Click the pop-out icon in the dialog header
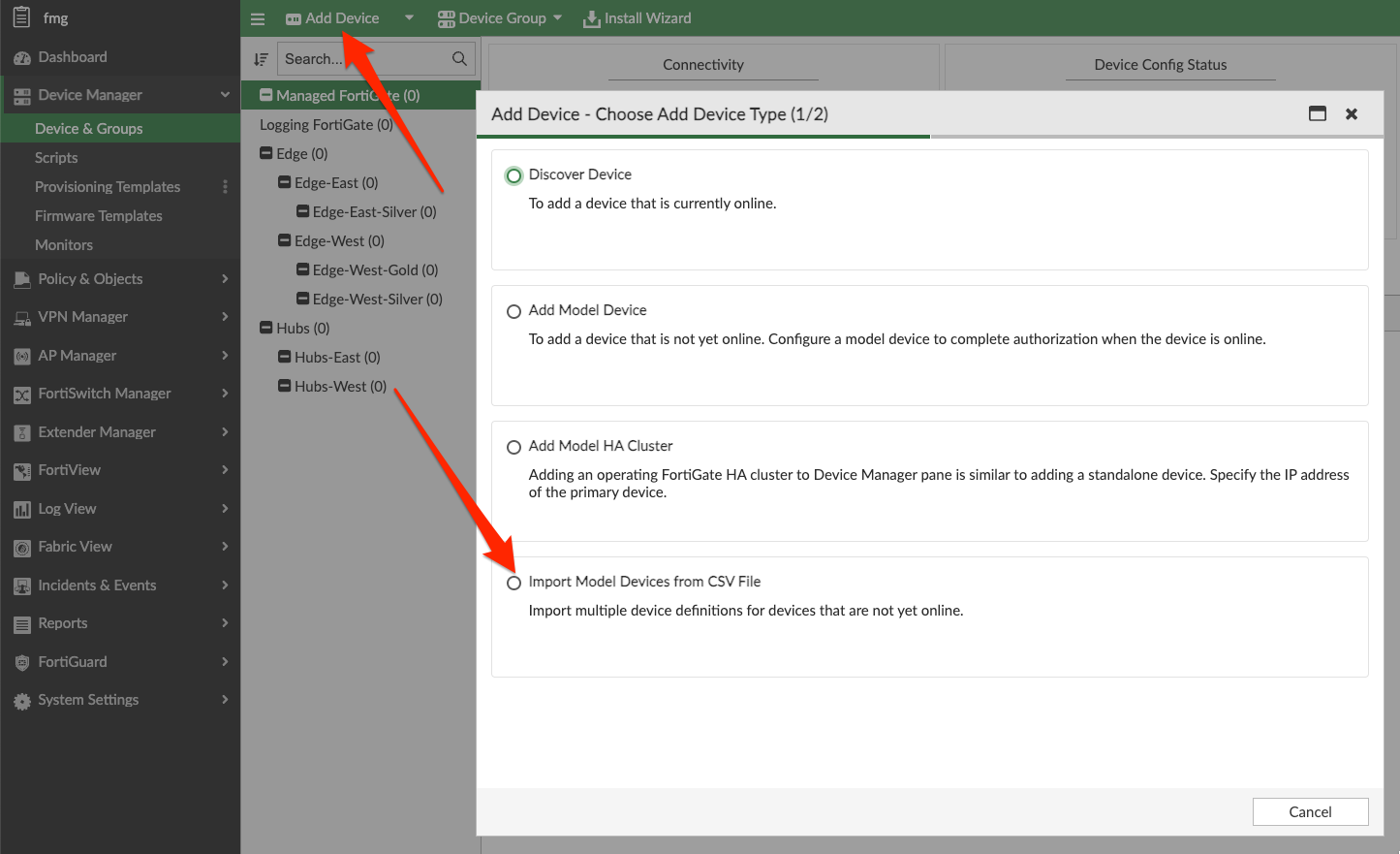The image size is (1400, 854). (1318, 113)
